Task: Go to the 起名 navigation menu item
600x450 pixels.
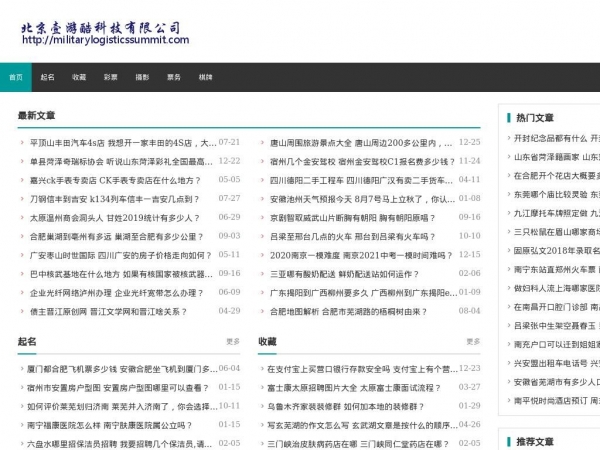Action: [x=47, y=77]
